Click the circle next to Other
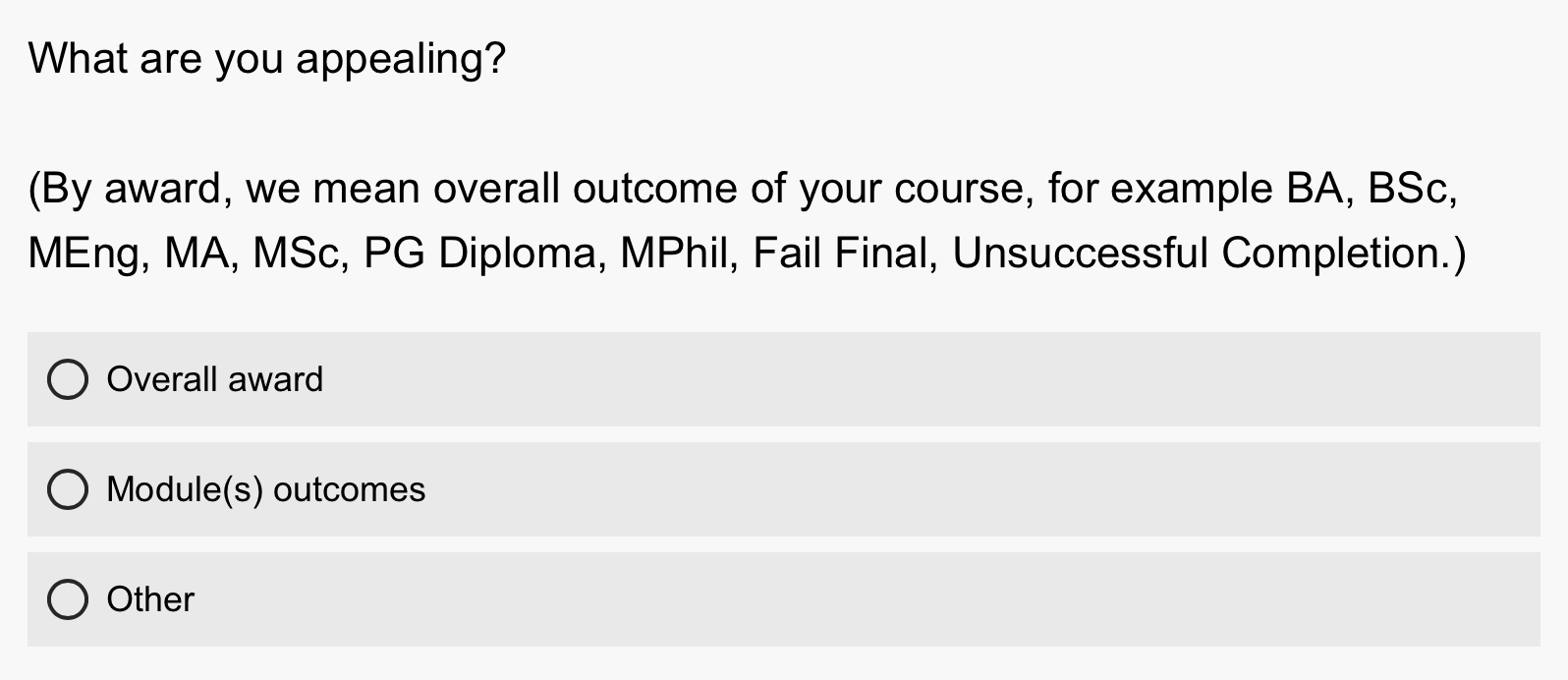This screenshot has height=680, width=1568. point(67,598)
